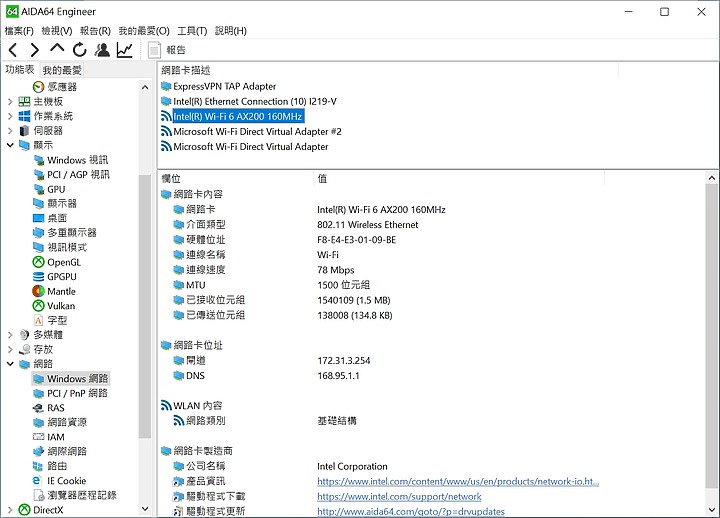Viewport: 720px width, 518px height.
Task: Expand the 多媒體 multimedia node
Action: [x=10, y=335]
